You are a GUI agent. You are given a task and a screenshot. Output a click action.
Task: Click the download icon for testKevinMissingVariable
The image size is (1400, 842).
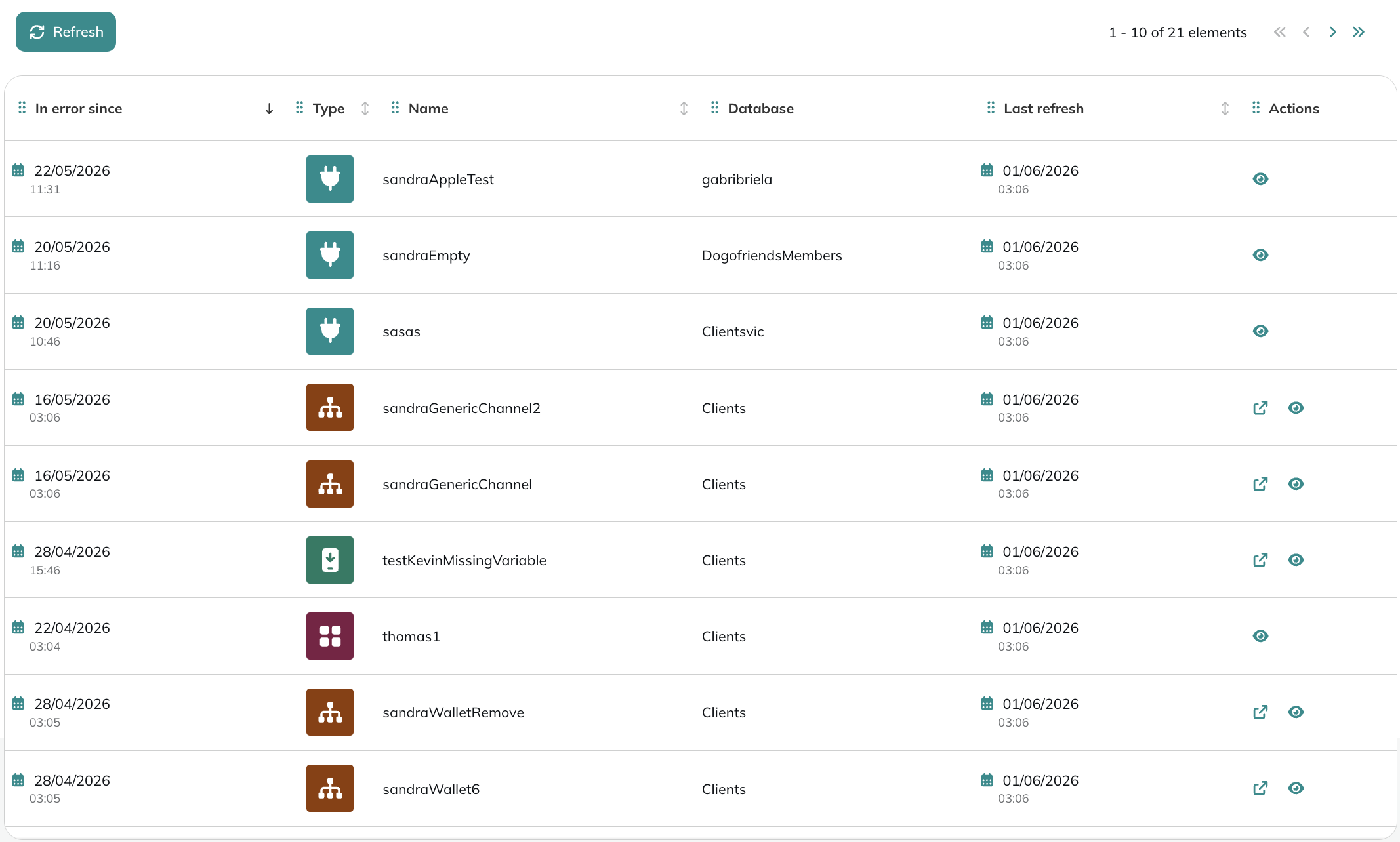tap(330, 560)
